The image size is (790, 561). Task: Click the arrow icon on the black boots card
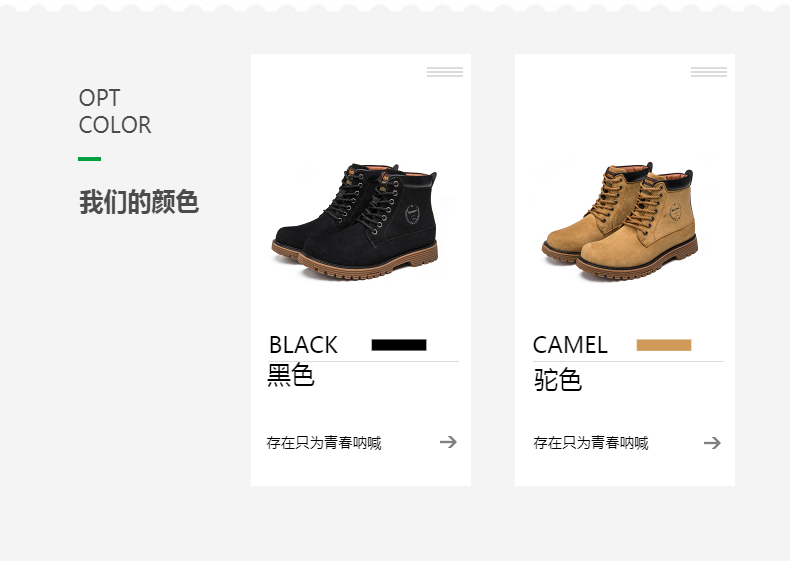click(448, 442)
